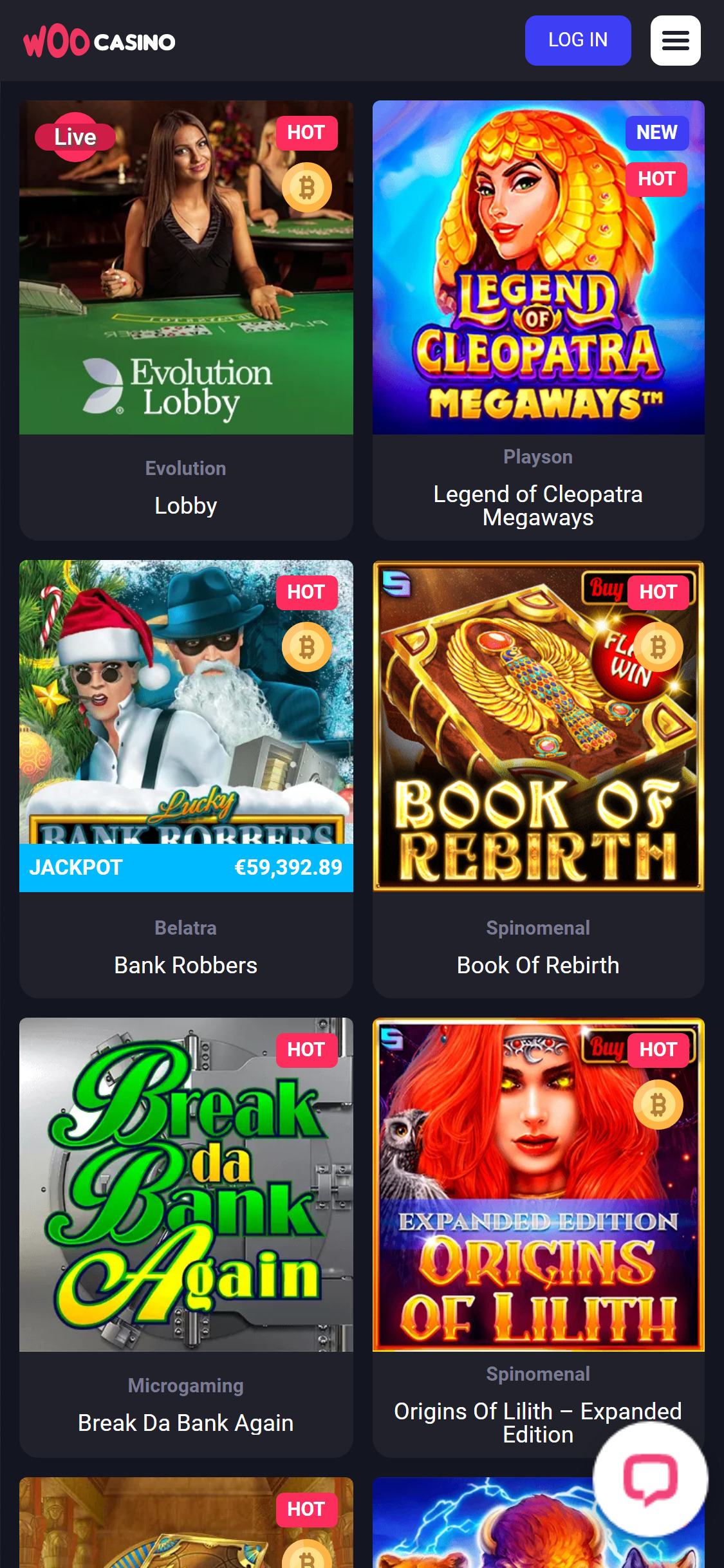The height and width of the screenshot is (1568, 724).
Task: Click HOT badge on Break Da Bank Again
Action: 307,1050
